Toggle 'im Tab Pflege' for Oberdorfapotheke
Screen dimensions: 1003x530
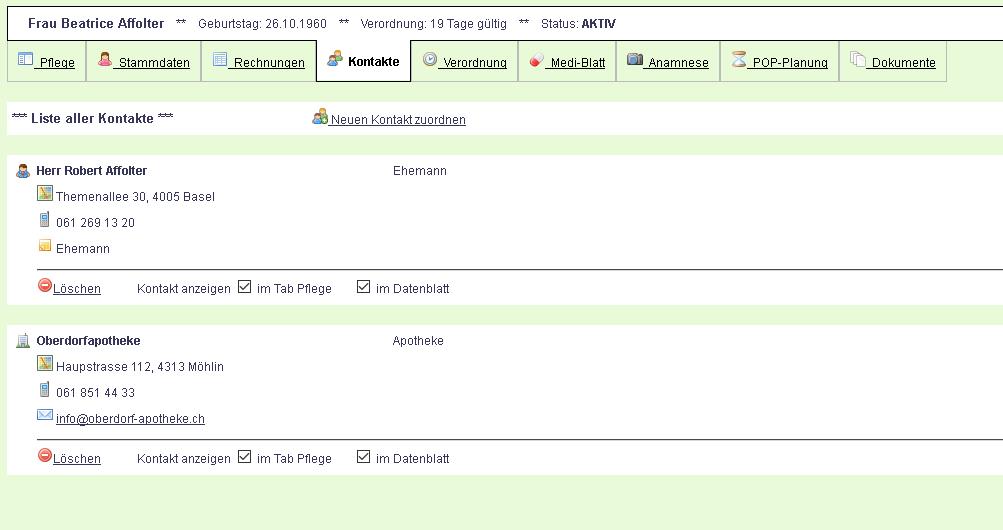[x=245, y=457]
